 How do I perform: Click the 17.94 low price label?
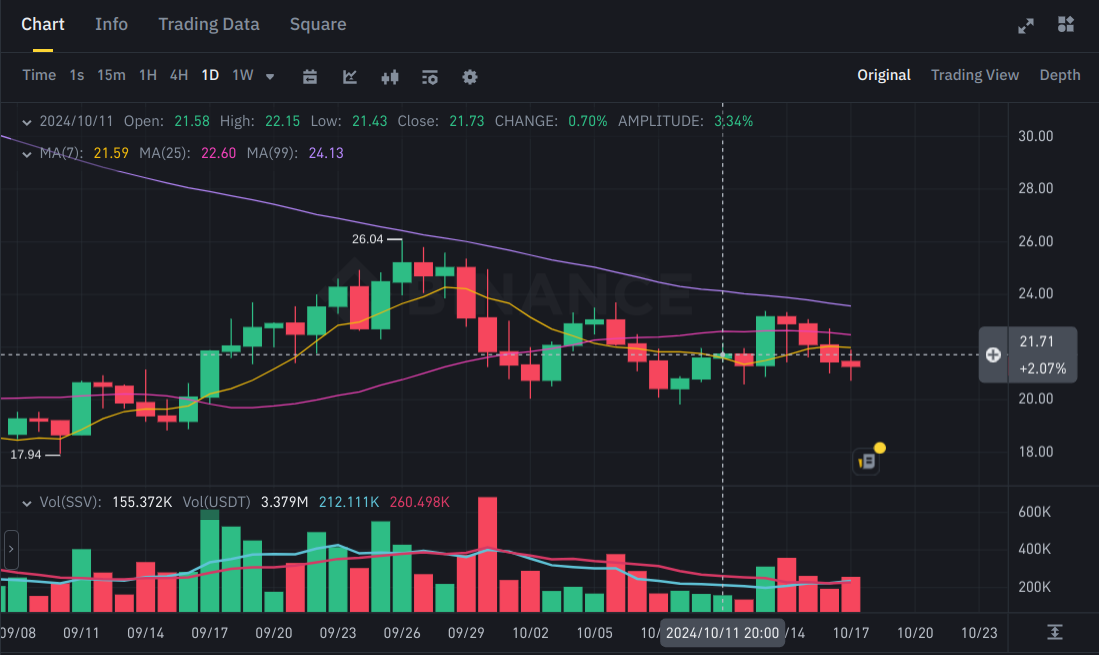(x=26, y=455)
